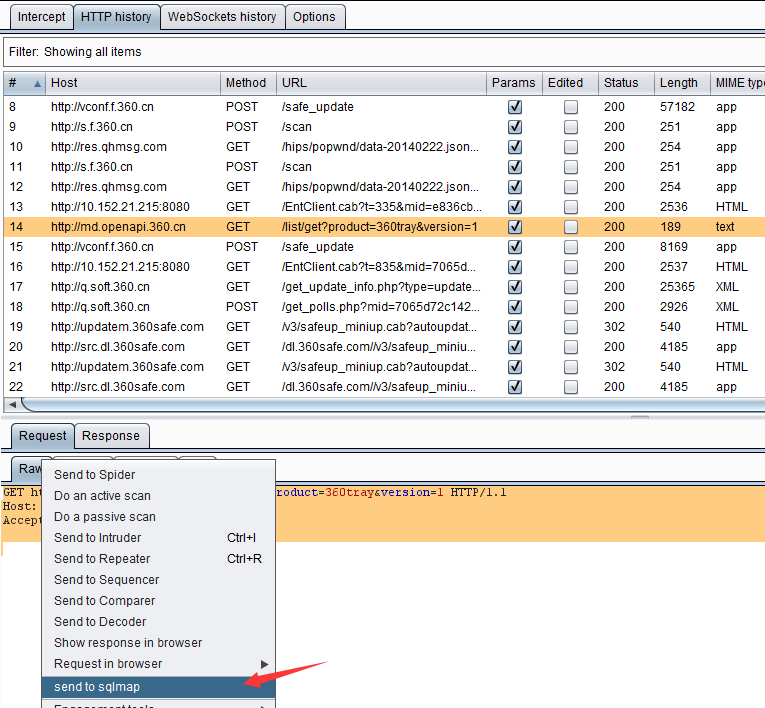
Task: Sort by the Status column header
Action: 620,83
